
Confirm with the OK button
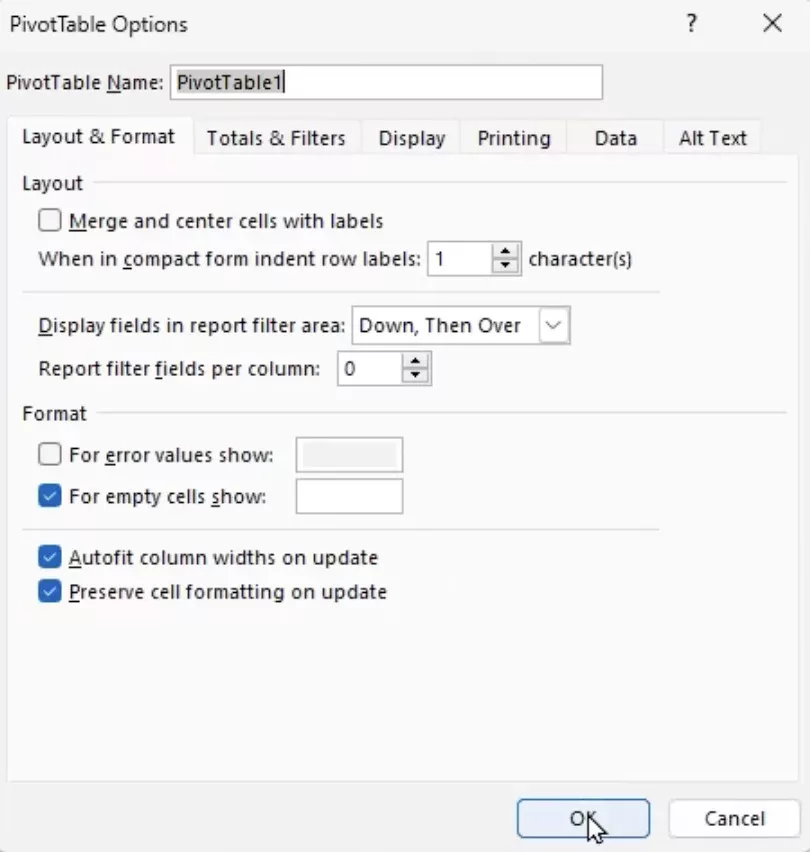tap(583, 818)
